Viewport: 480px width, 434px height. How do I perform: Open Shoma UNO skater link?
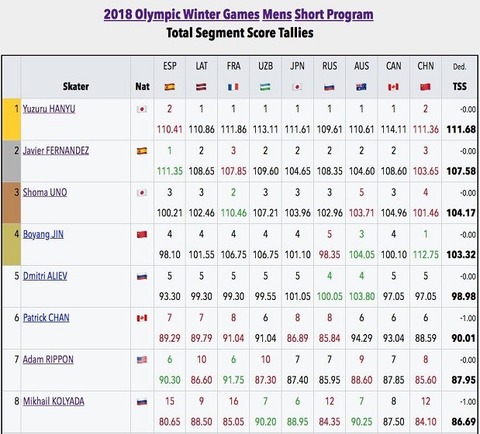pyautogui.click(x=45, y=192)
